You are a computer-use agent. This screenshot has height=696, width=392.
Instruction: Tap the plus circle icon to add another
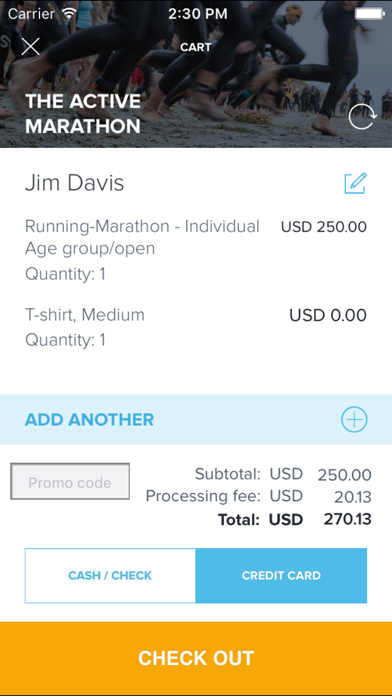click(354, 419)
